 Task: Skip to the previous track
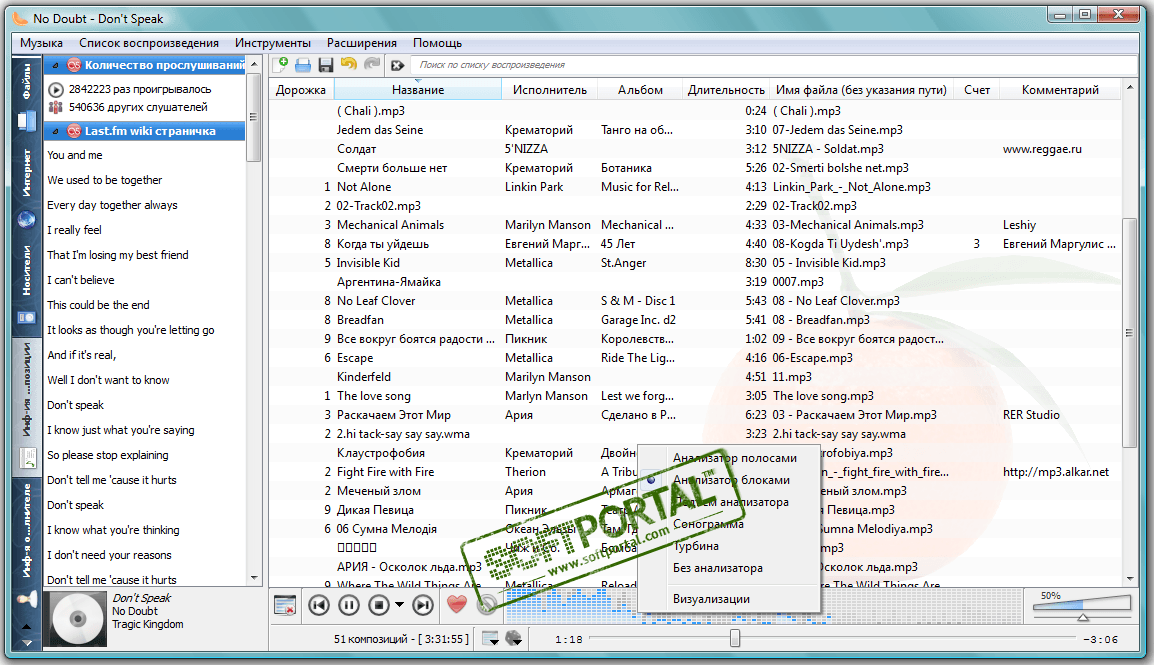(x=319, y=605)
